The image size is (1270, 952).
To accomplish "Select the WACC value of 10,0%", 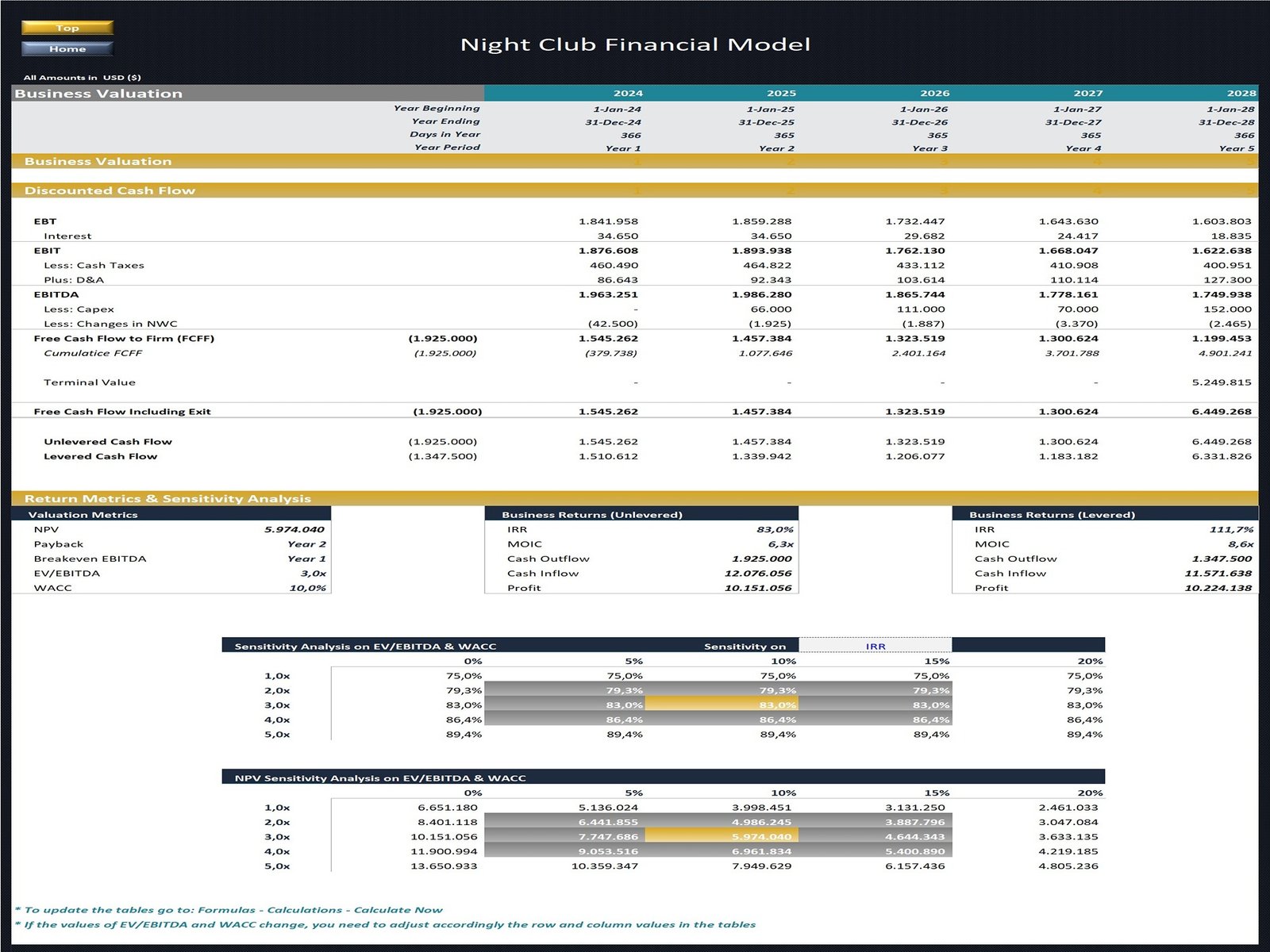I will [308, 588].
